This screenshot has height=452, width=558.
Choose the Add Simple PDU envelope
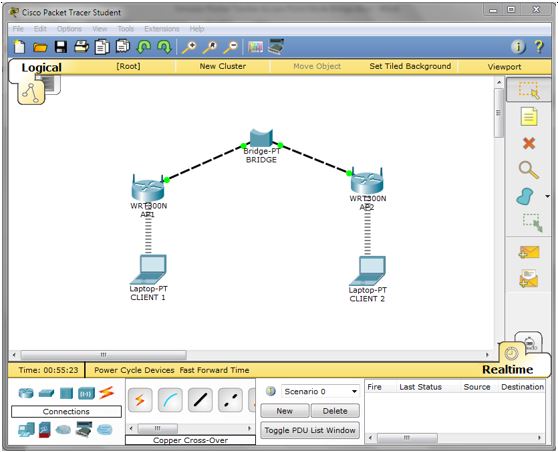(529, 252)
